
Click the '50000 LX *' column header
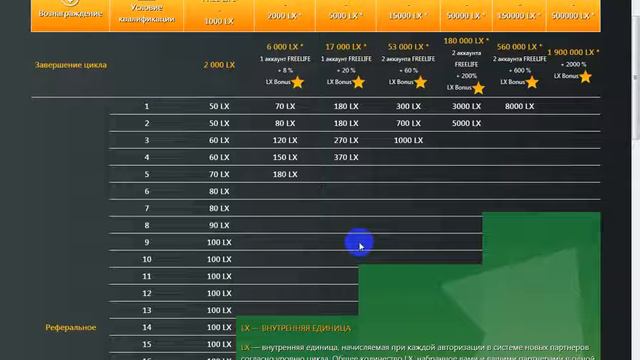(466, 16)
